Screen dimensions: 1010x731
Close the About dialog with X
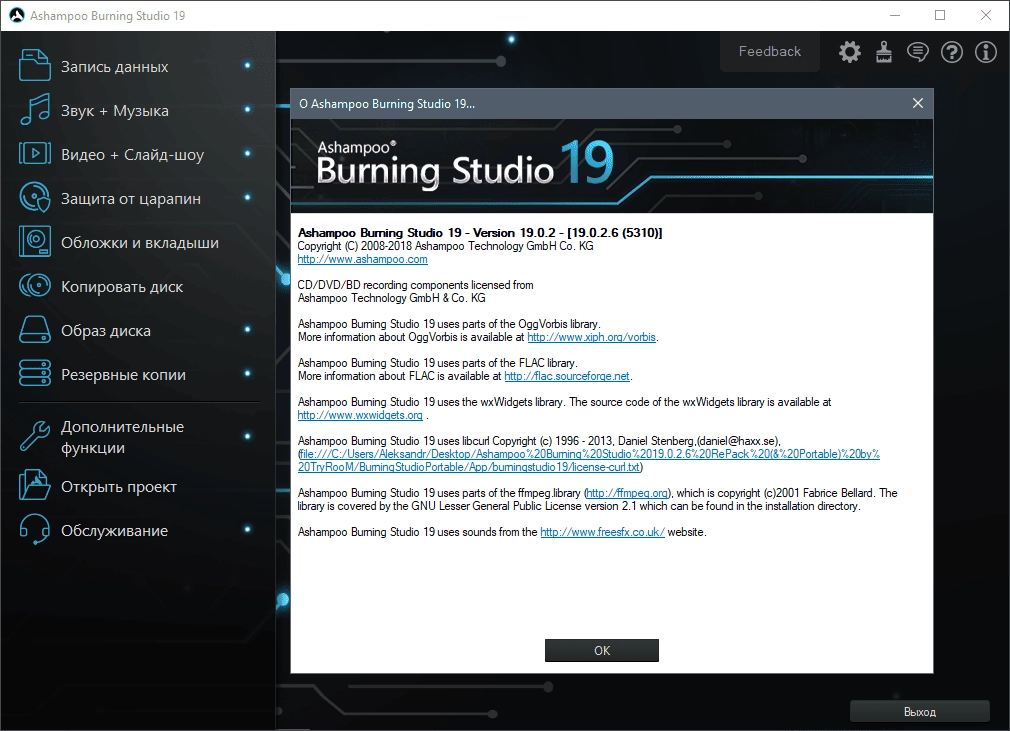tap(917, 103)
